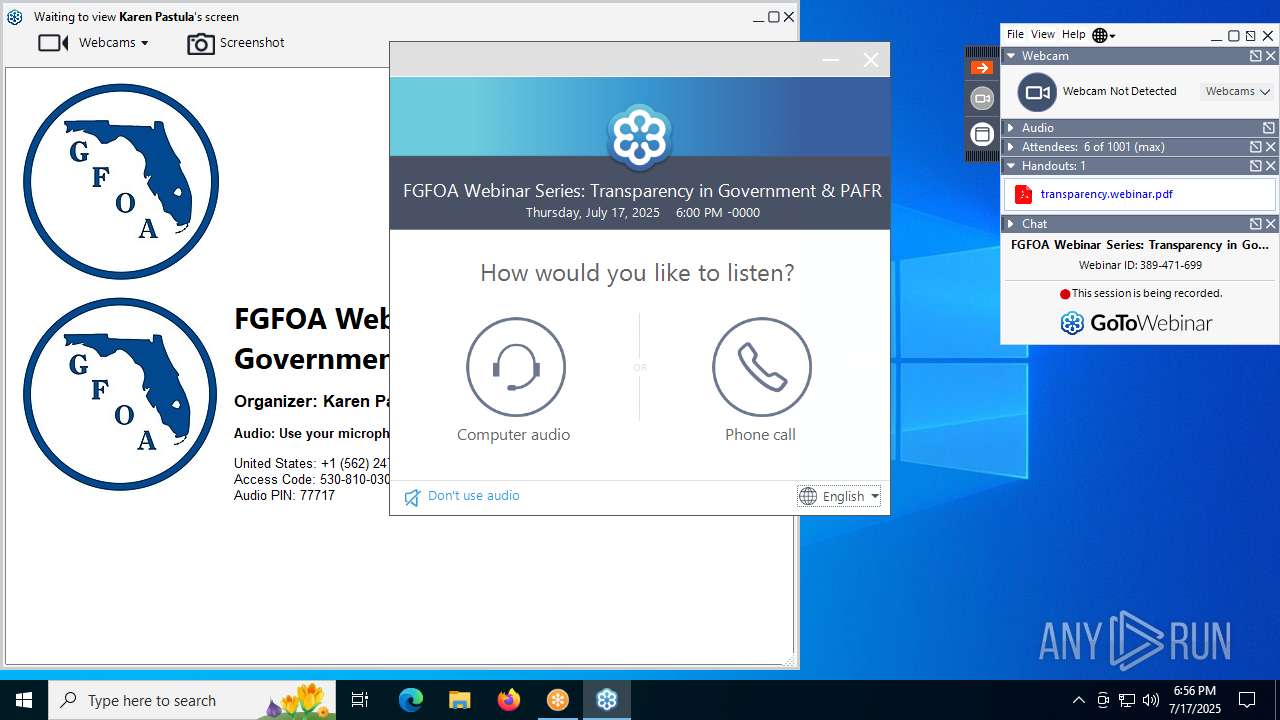Click the GoToWebinar logo in control panel

[x=1136, y=323]
